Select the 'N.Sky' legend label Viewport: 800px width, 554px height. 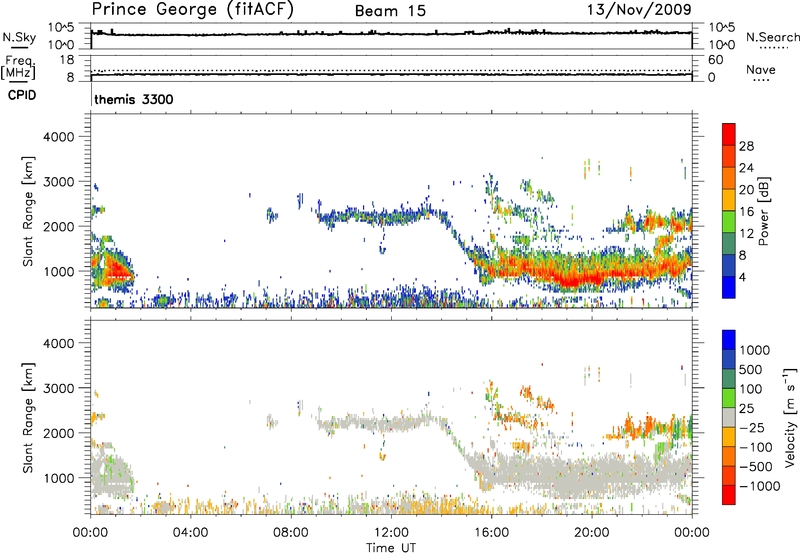point(19,37)
